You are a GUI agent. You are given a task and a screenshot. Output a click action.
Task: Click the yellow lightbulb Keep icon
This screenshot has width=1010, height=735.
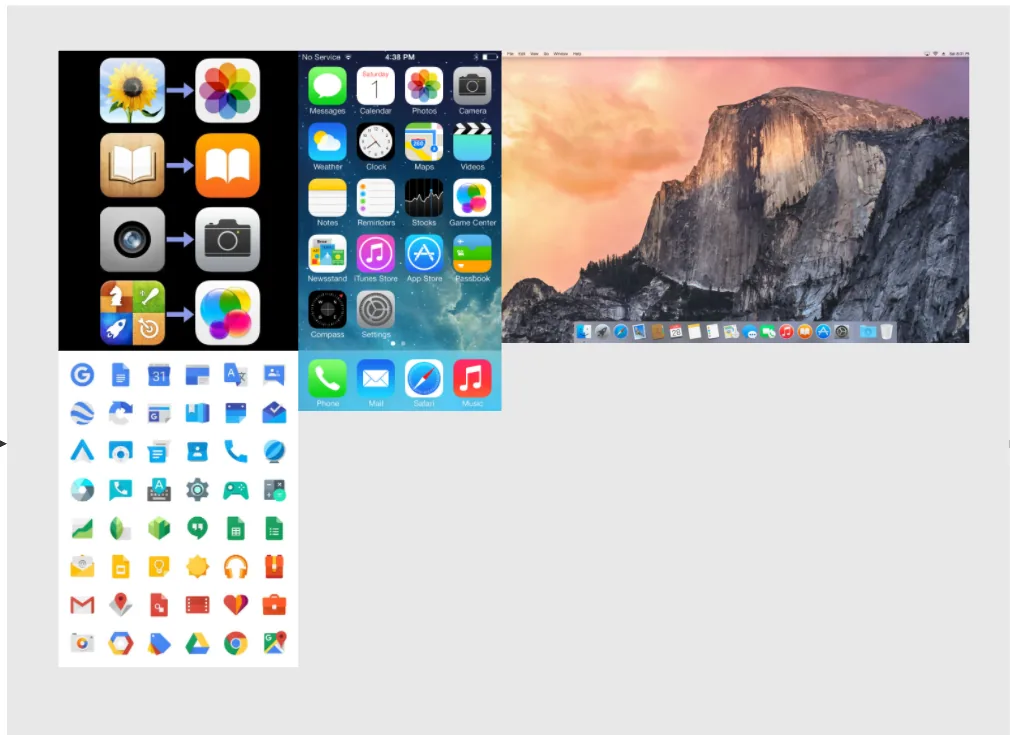click(158, 567)
